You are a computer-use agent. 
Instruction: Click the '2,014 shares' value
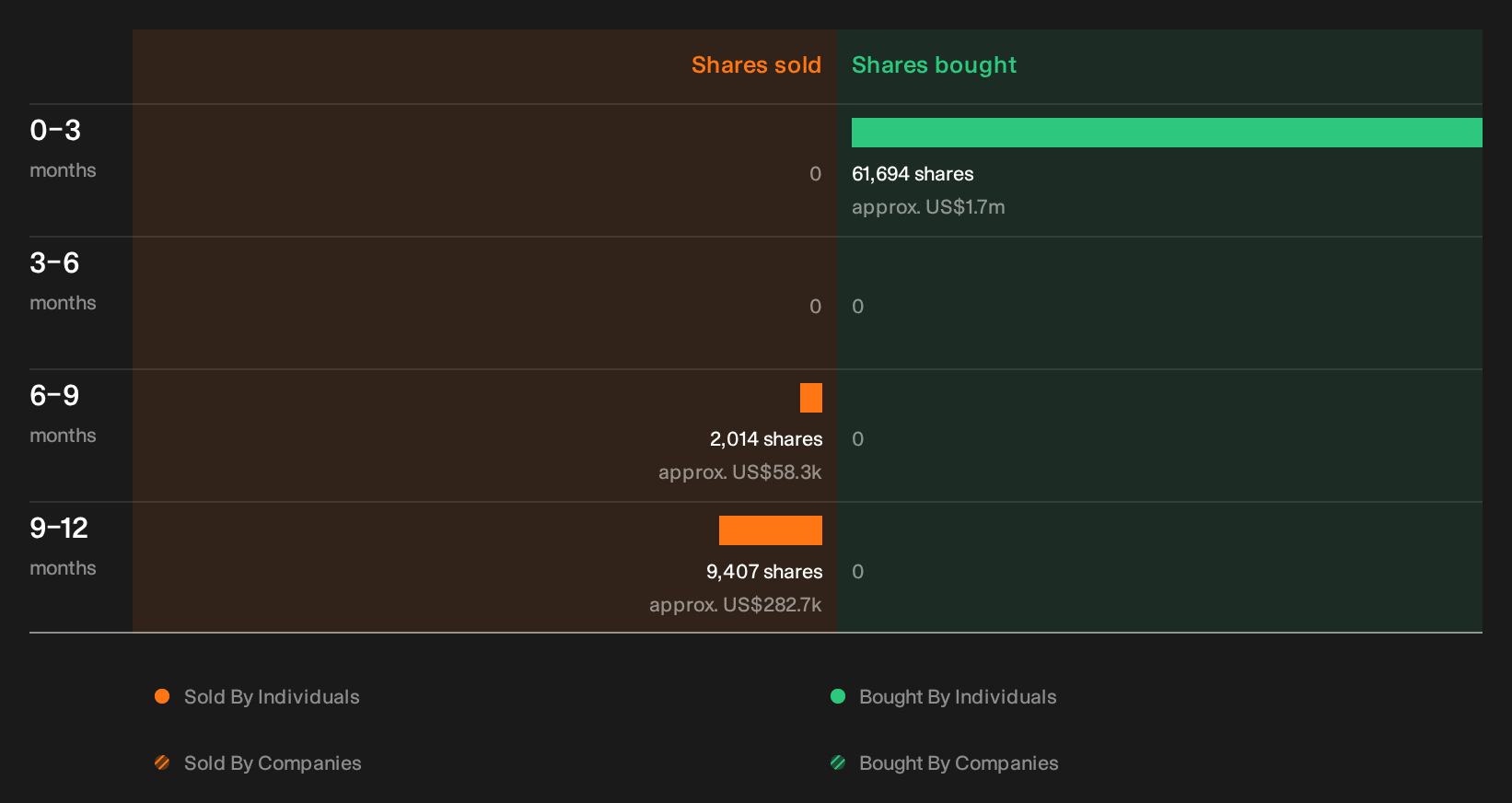click(766, 439)
